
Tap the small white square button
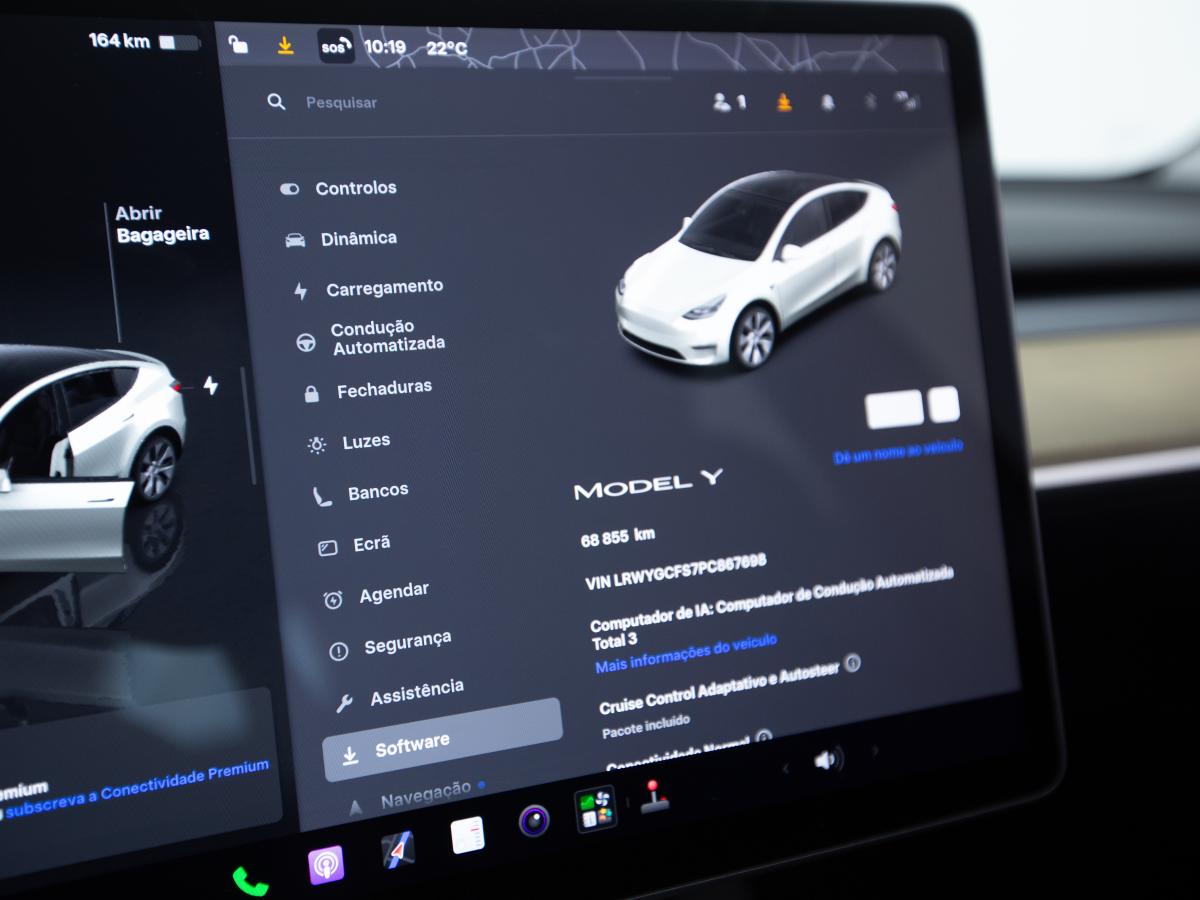pos(943,404)
